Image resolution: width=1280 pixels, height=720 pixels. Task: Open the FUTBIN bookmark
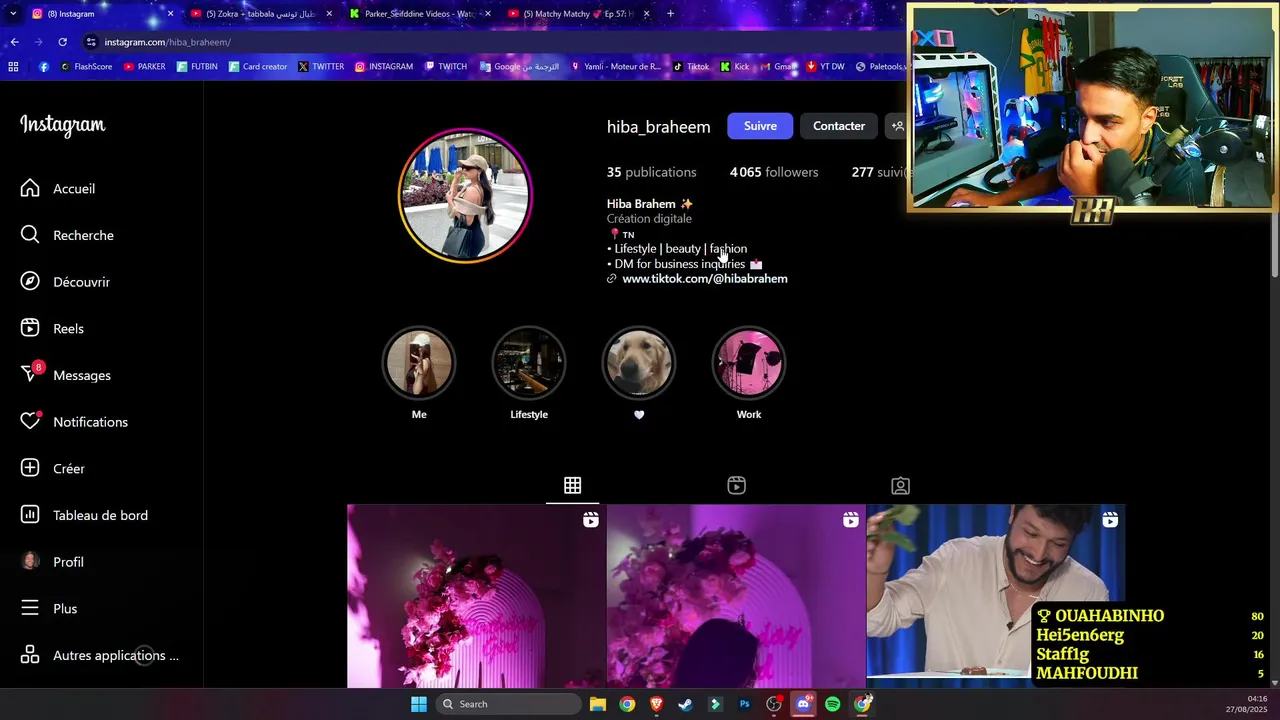[x=197, y=67]
